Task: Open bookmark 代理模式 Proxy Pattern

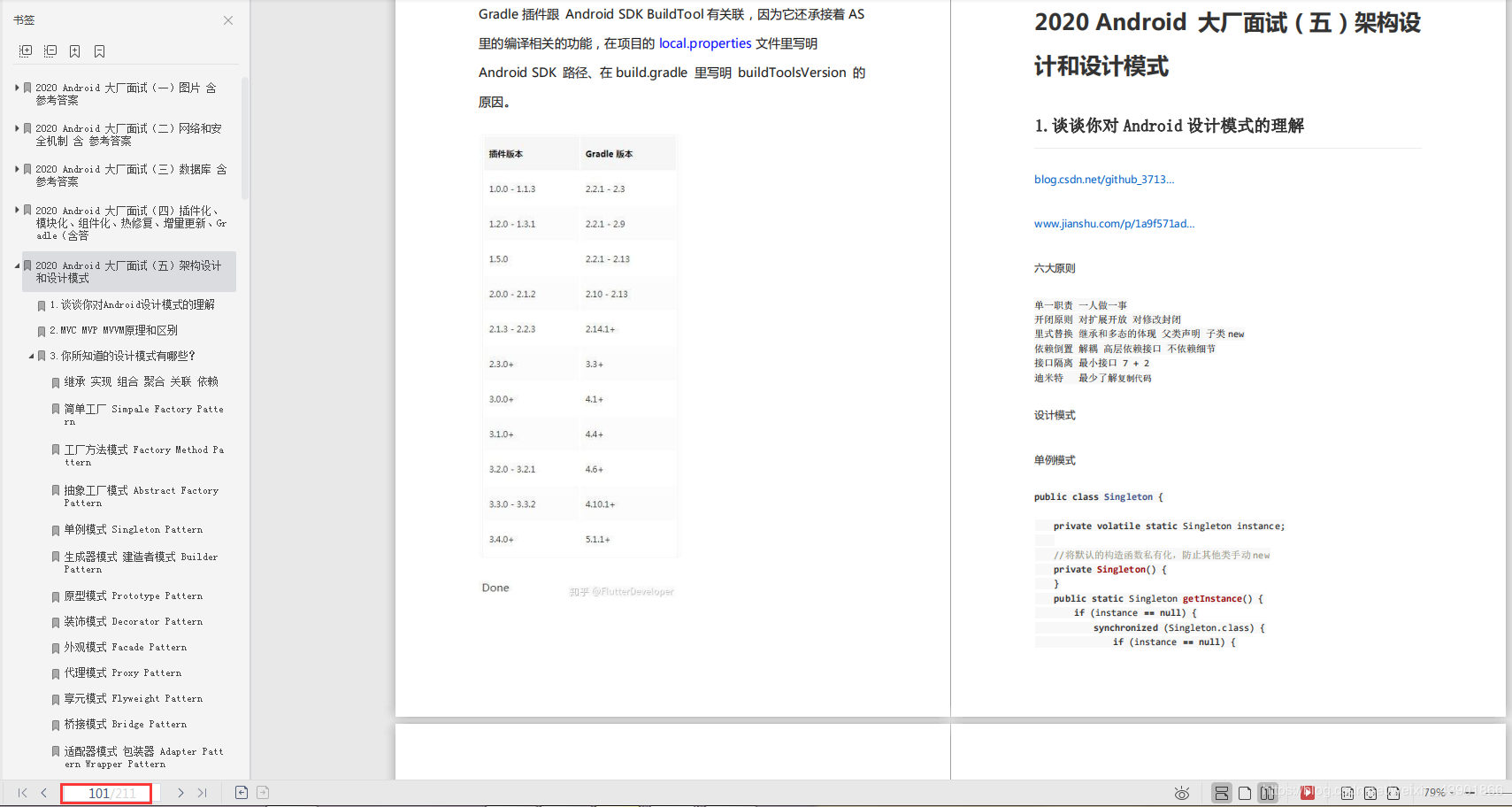Action: tap(122, 672)
